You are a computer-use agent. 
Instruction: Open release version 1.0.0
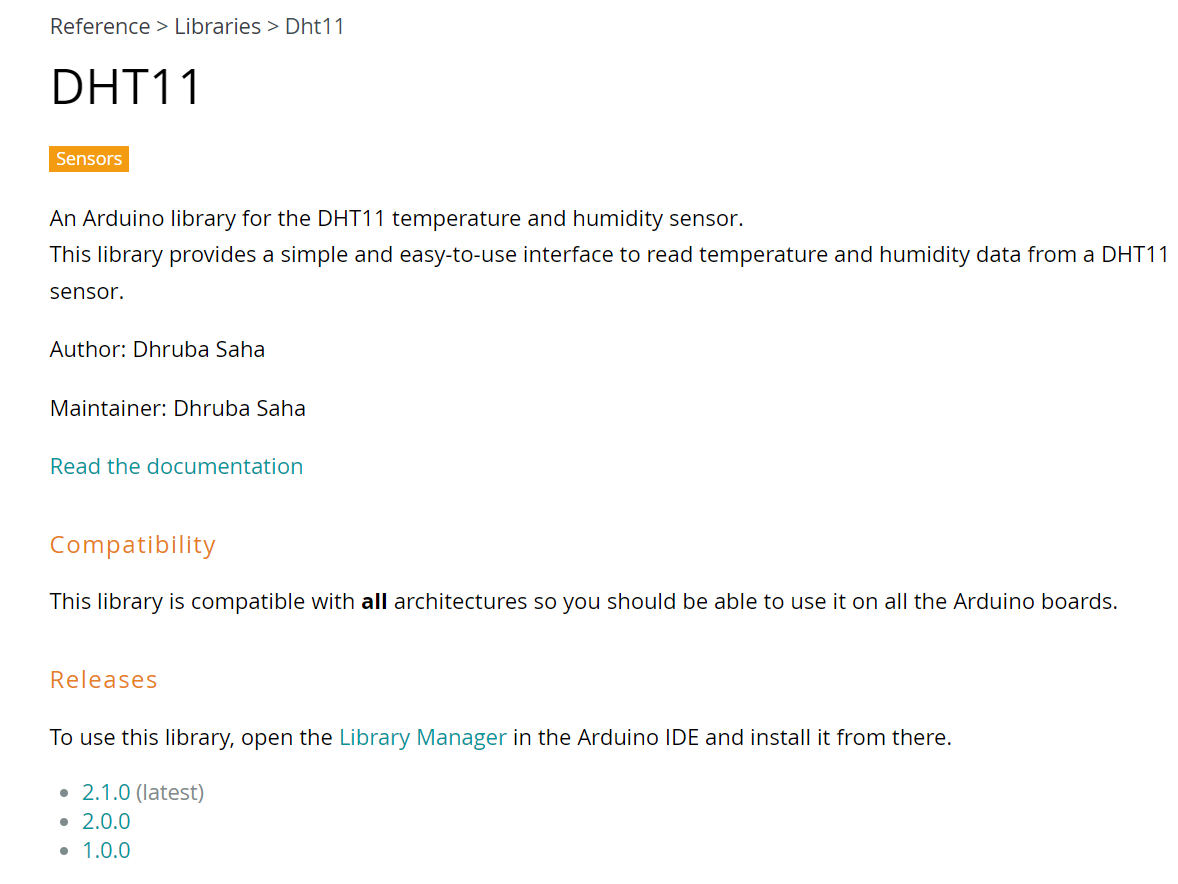[x=106, y=850]
